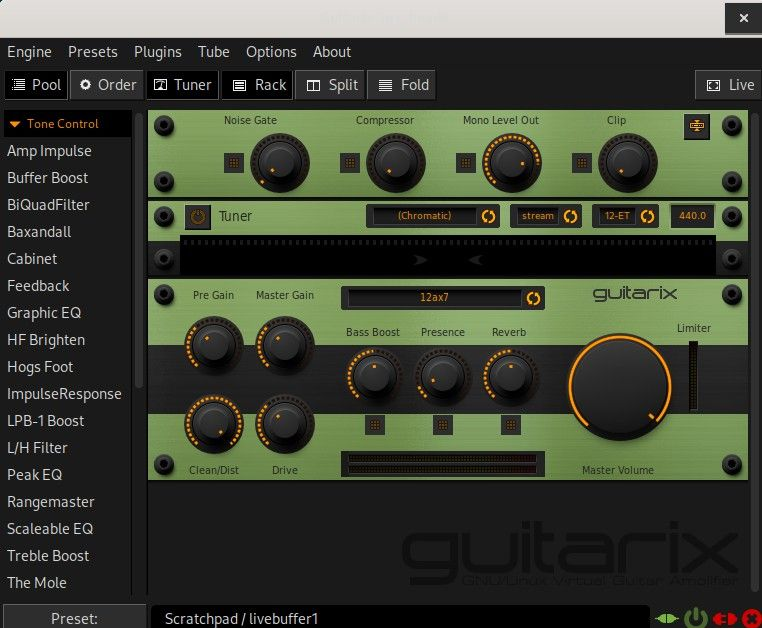Click the Noise Gate knob
Viewport: 766px width, 628px height.
tap(280, 163)
